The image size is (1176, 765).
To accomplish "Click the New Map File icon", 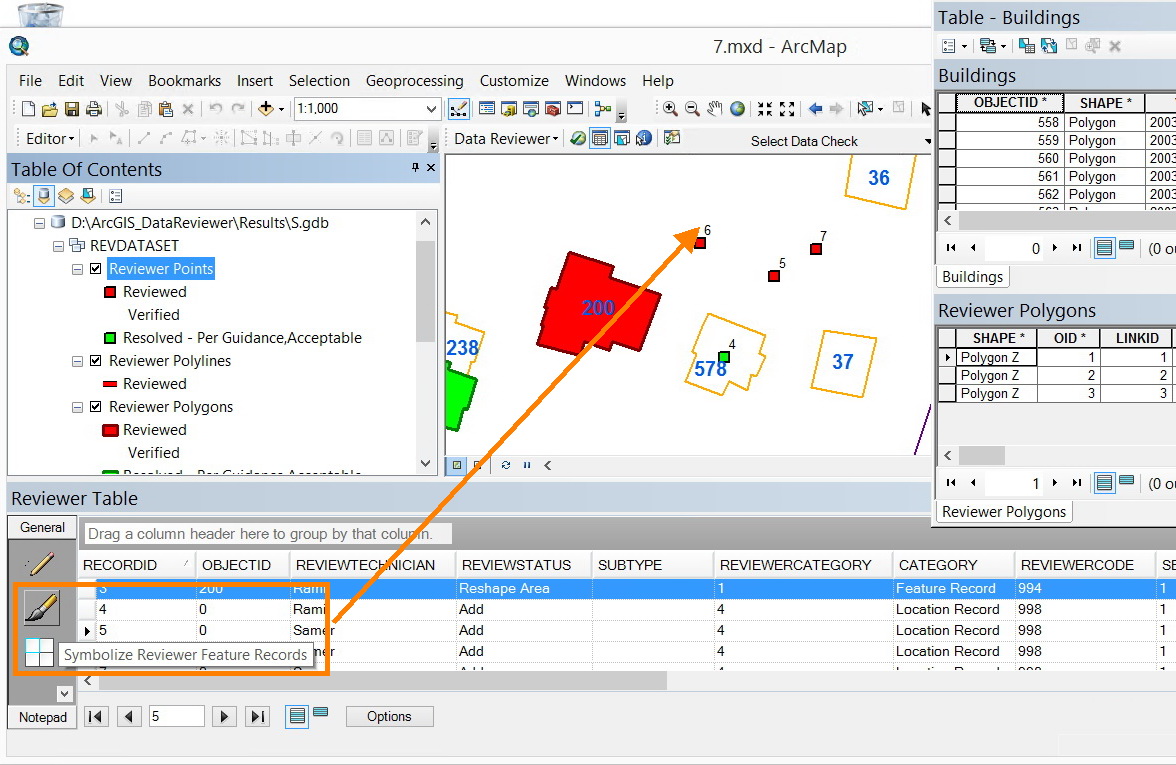I will point(28,109).
